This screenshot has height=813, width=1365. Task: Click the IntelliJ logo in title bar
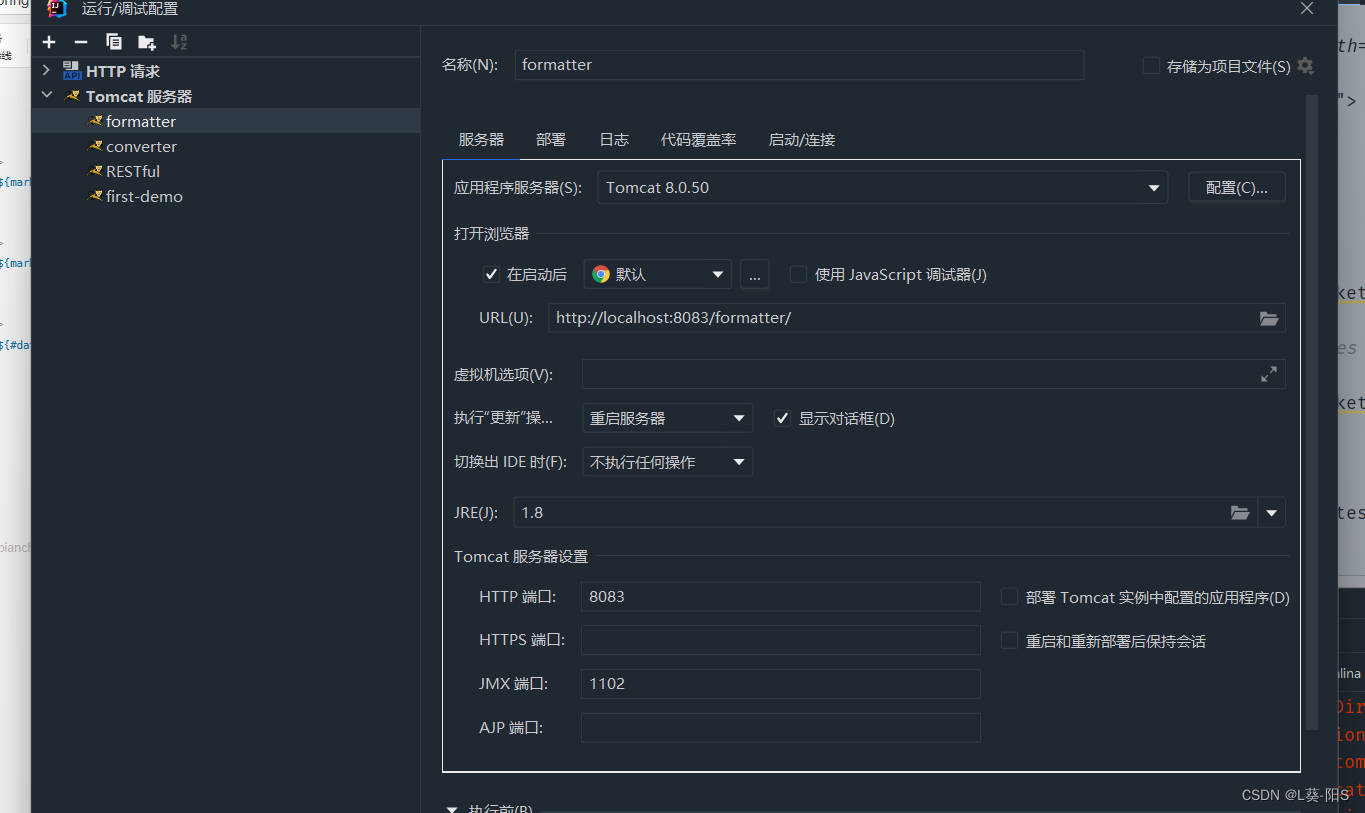pos(57,9)
